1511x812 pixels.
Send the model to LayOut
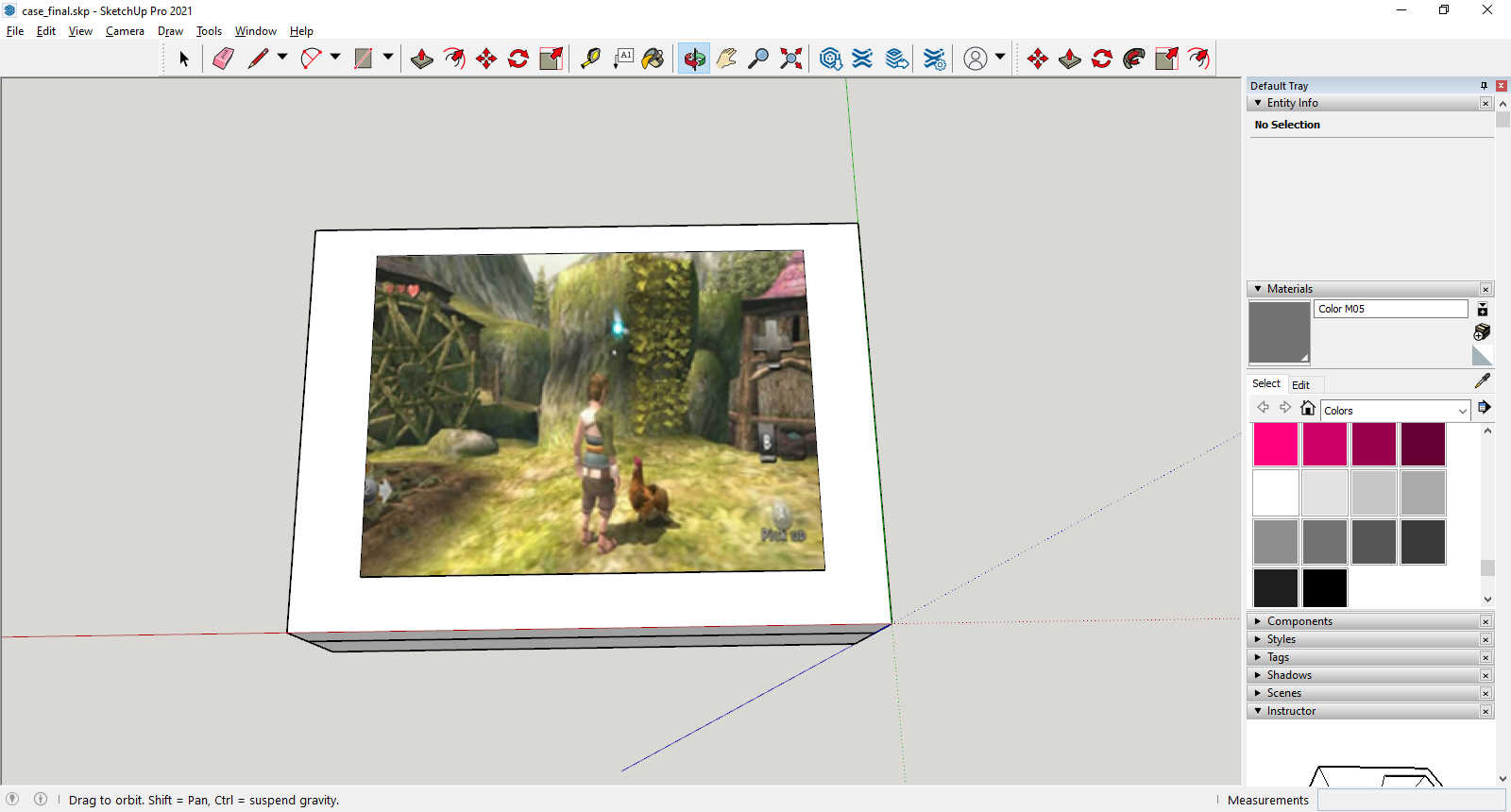point(897,59)
